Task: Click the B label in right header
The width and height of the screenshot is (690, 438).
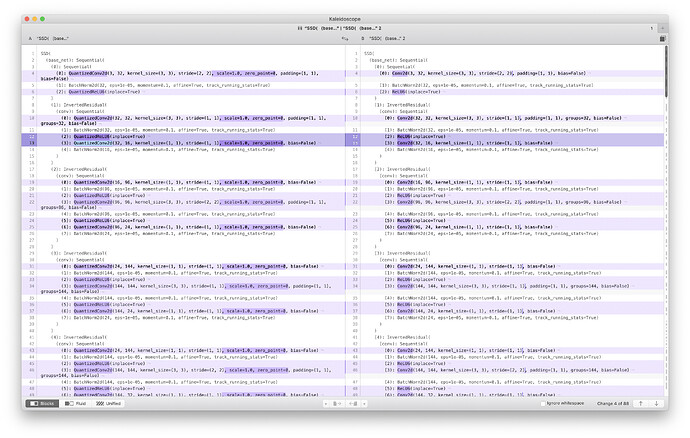Action: pyautogui.click(x=362, y=40)
